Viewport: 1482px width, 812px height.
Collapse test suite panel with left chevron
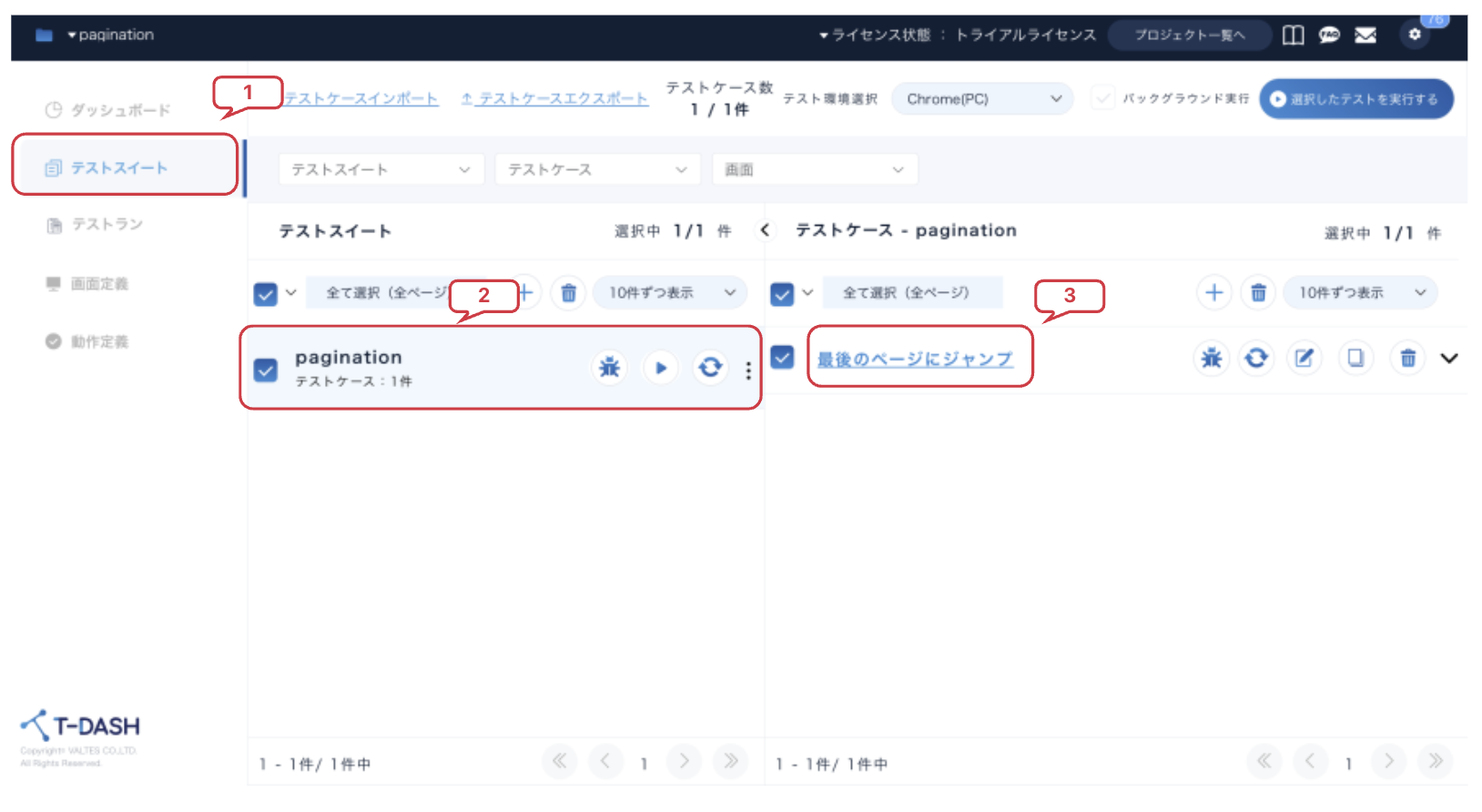tap(765, 230)
